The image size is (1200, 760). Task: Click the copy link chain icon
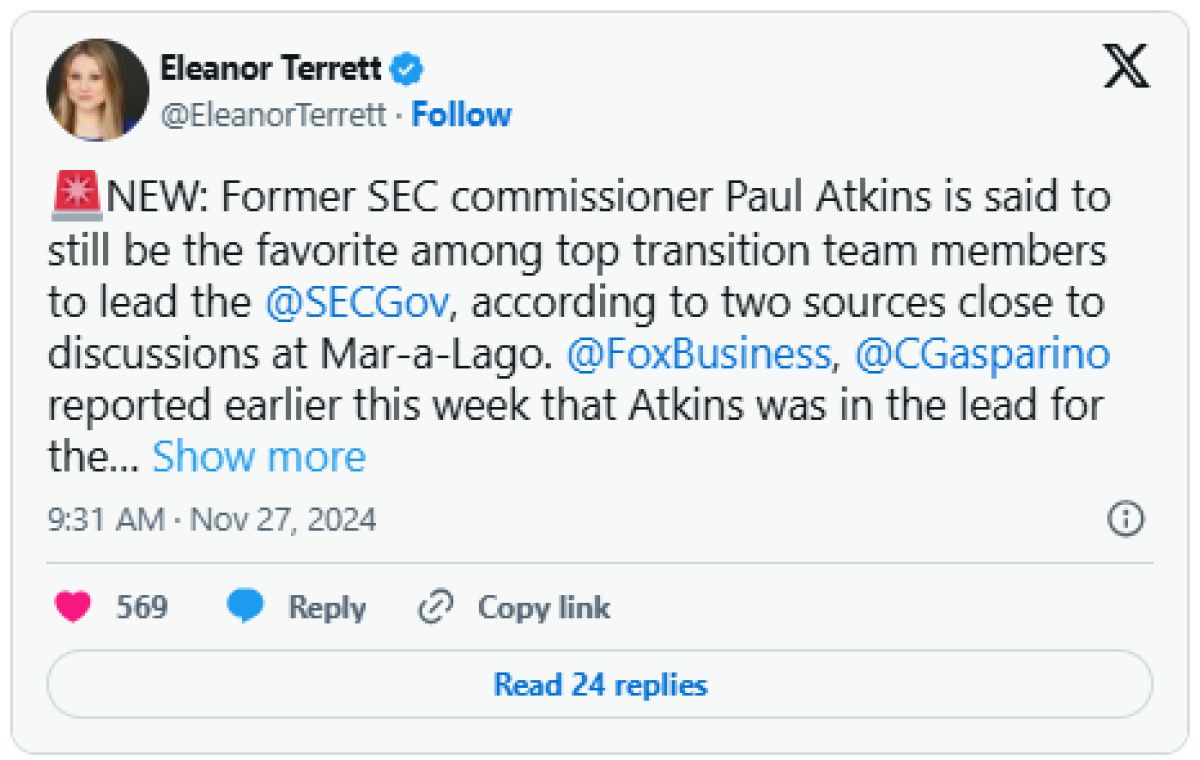[435, 607]
